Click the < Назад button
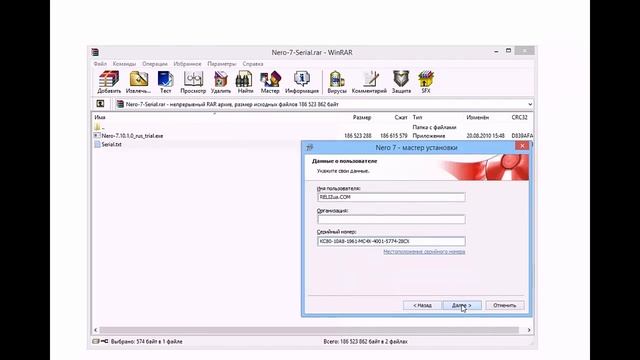The width and height of the screenshot is (640, 360). tap(422, 305)
